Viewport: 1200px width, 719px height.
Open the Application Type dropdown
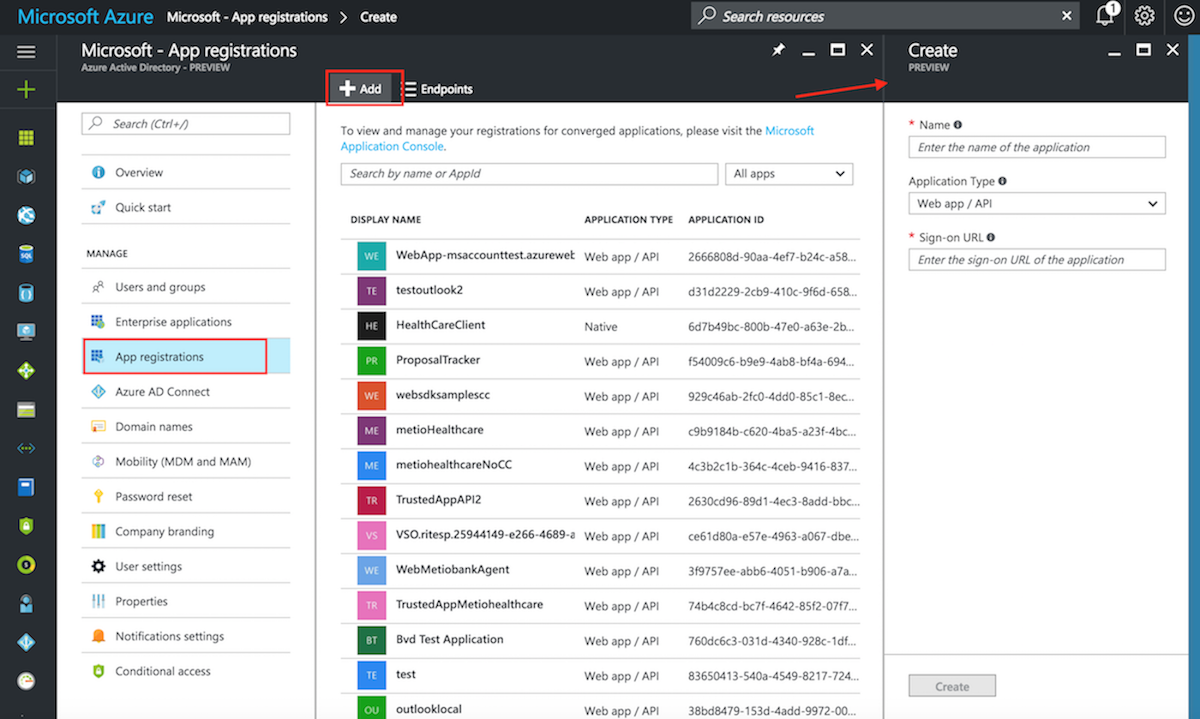[1037, 203]
